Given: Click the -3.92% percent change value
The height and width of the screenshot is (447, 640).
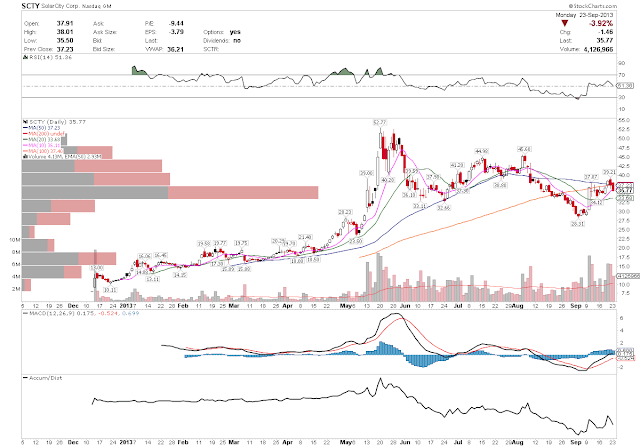Looking at the screenshot, I should click(x=601, y=24).
